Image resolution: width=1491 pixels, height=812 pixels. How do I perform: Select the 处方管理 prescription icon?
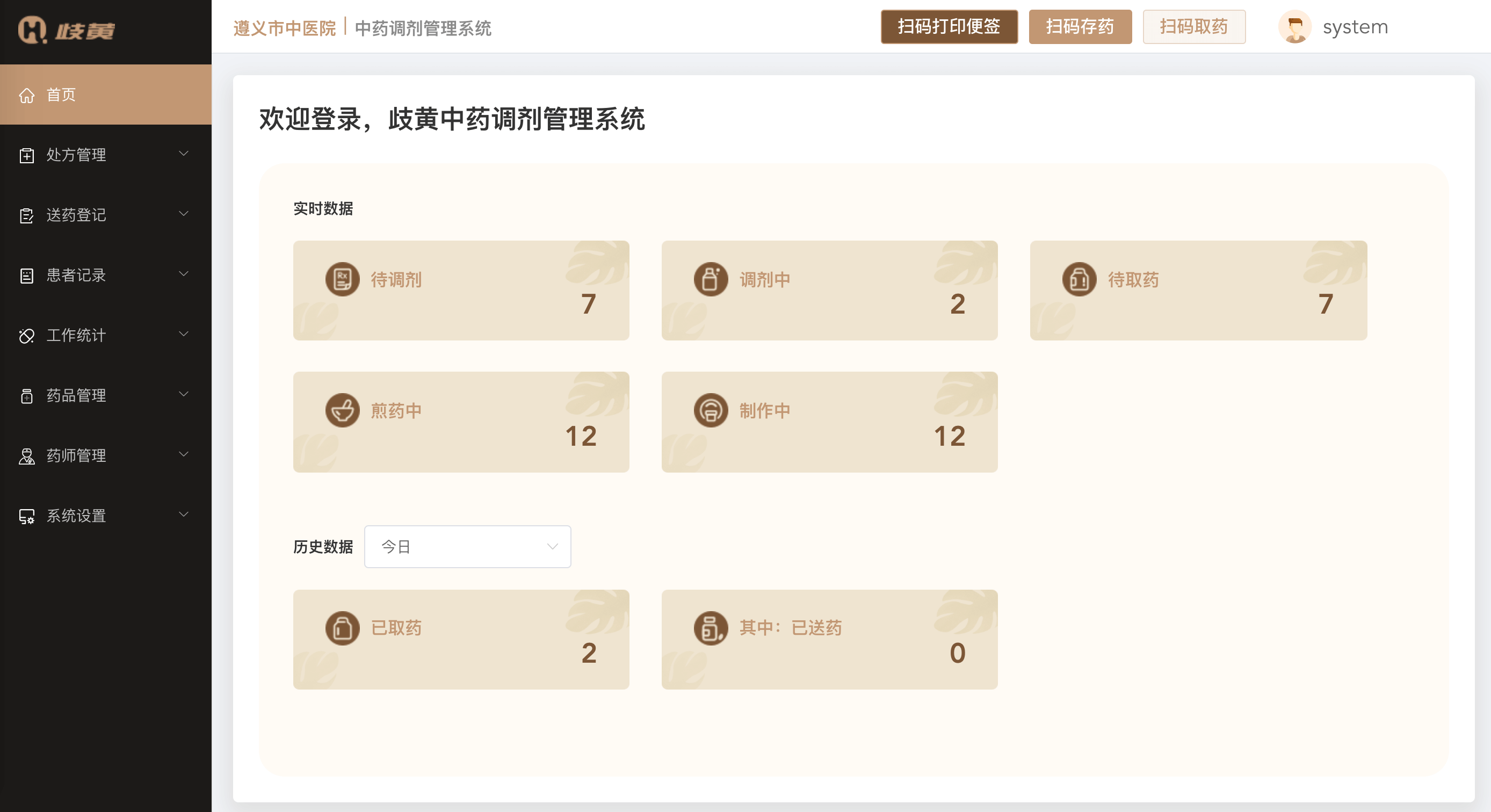[27, 155]
